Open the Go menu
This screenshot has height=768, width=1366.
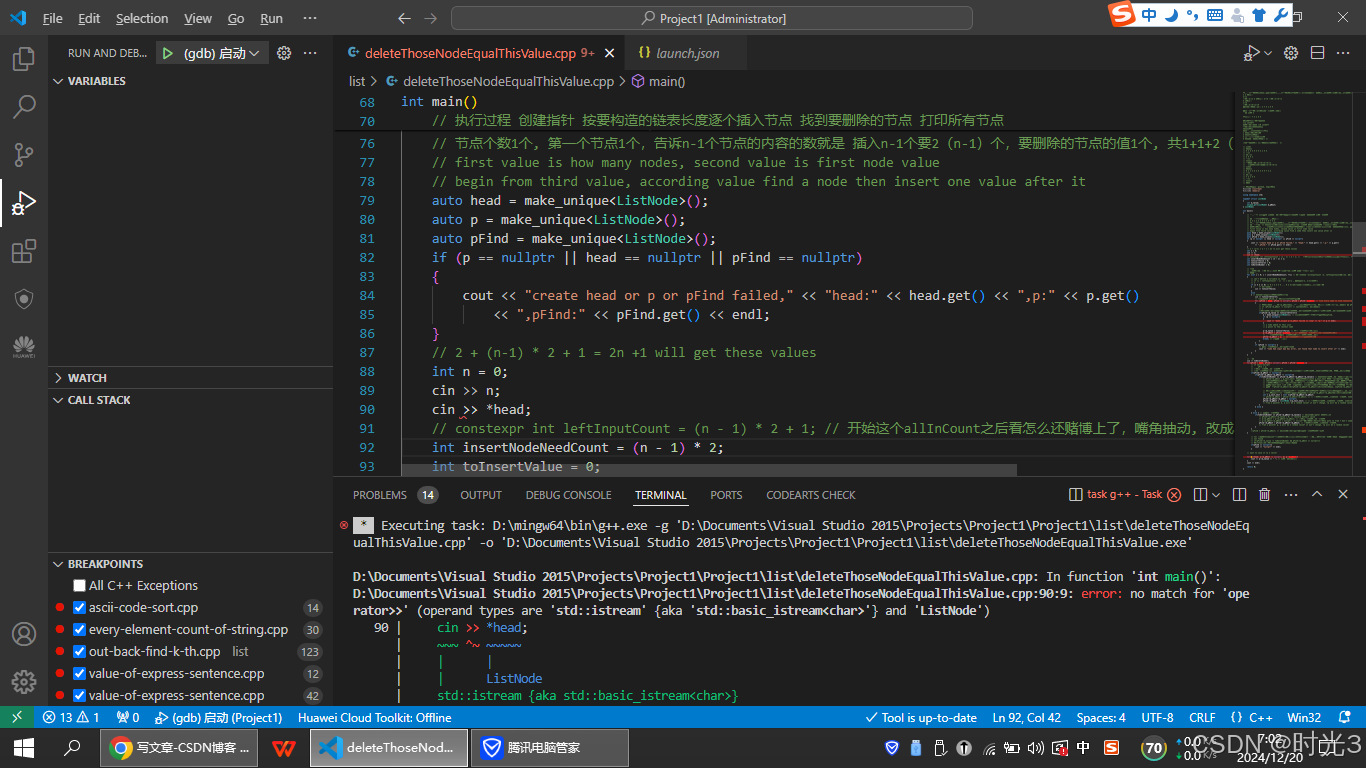(x=236, y=18)
